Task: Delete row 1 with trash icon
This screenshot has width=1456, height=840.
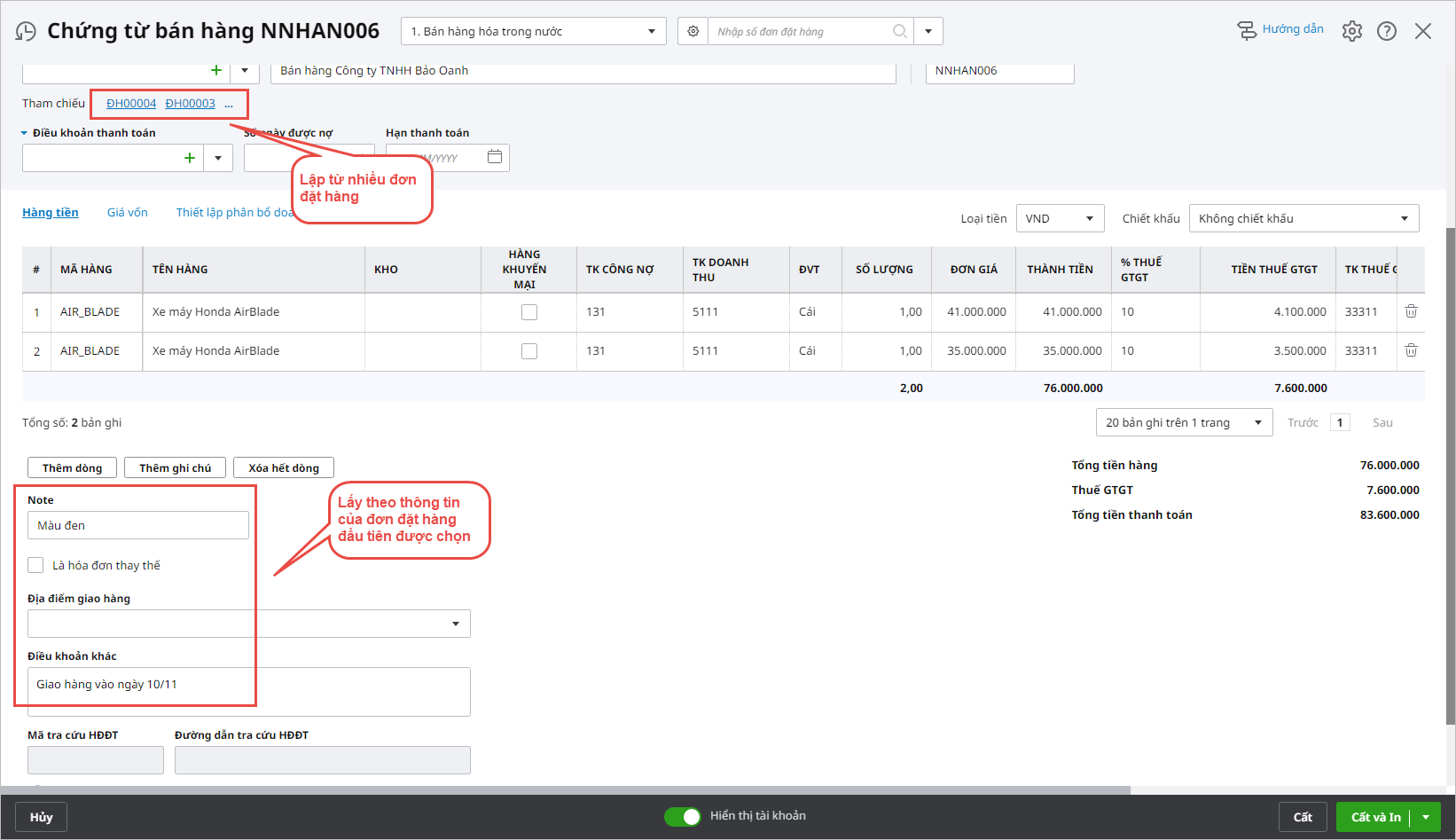Action: point(1411,311)
